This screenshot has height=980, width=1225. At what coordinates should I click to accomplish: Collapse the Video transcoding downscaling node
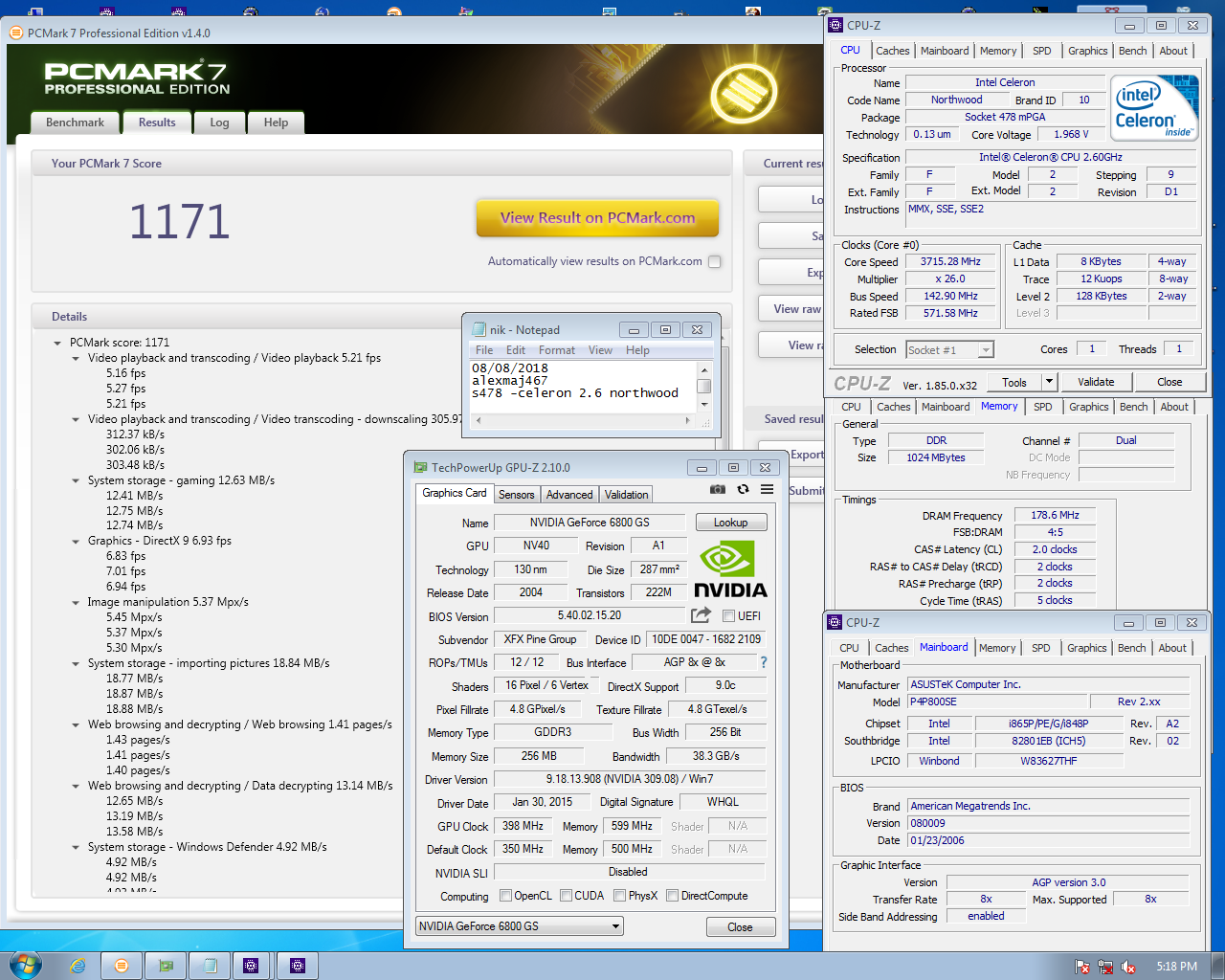[x=76, y=419]
